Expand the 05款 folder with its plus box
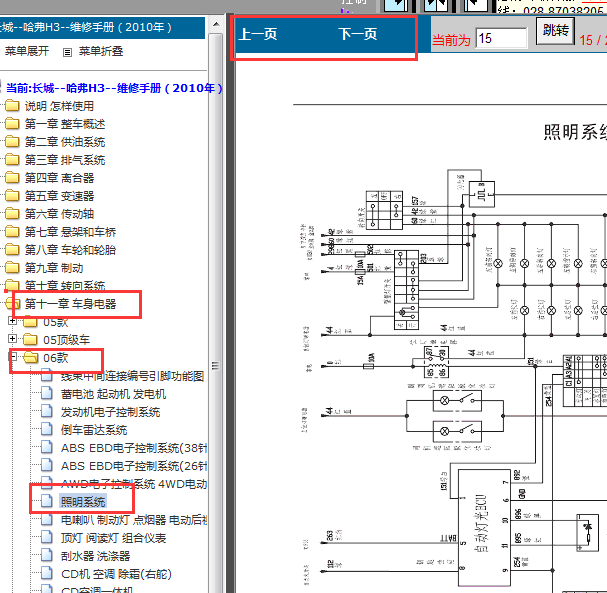The image size is (607, 593). coord(12,321)
